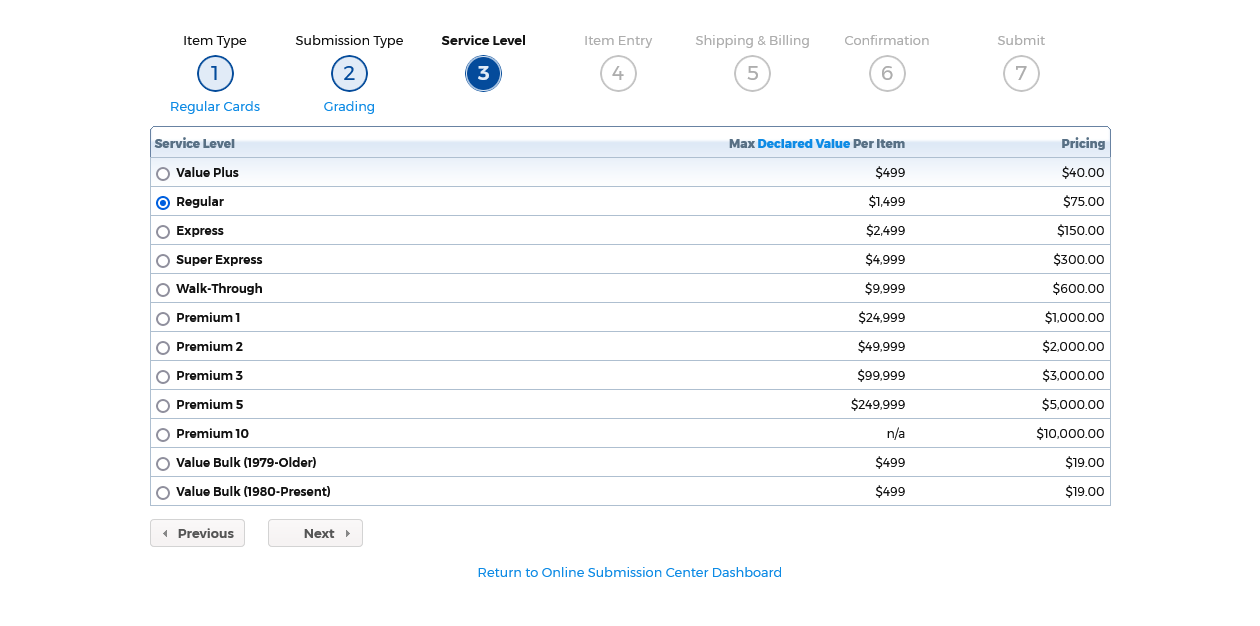Image resolution: width=1260 pixels, height=626 pixels.
Task: Click the step 2 Submission Type circle
Action: 349,74
